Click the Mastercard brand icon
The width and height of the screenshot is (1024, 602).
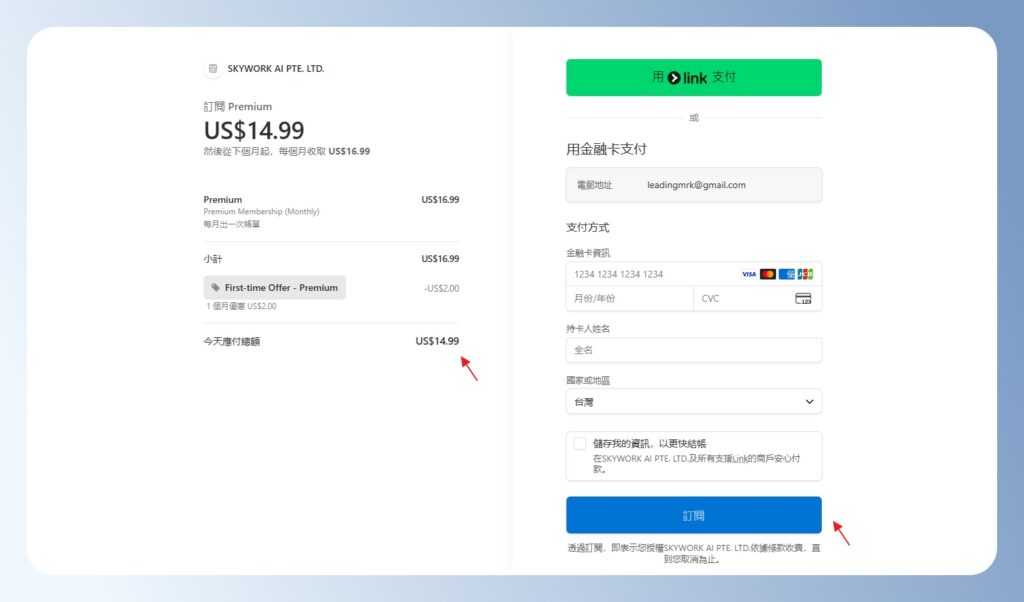[x=767, y=273]
